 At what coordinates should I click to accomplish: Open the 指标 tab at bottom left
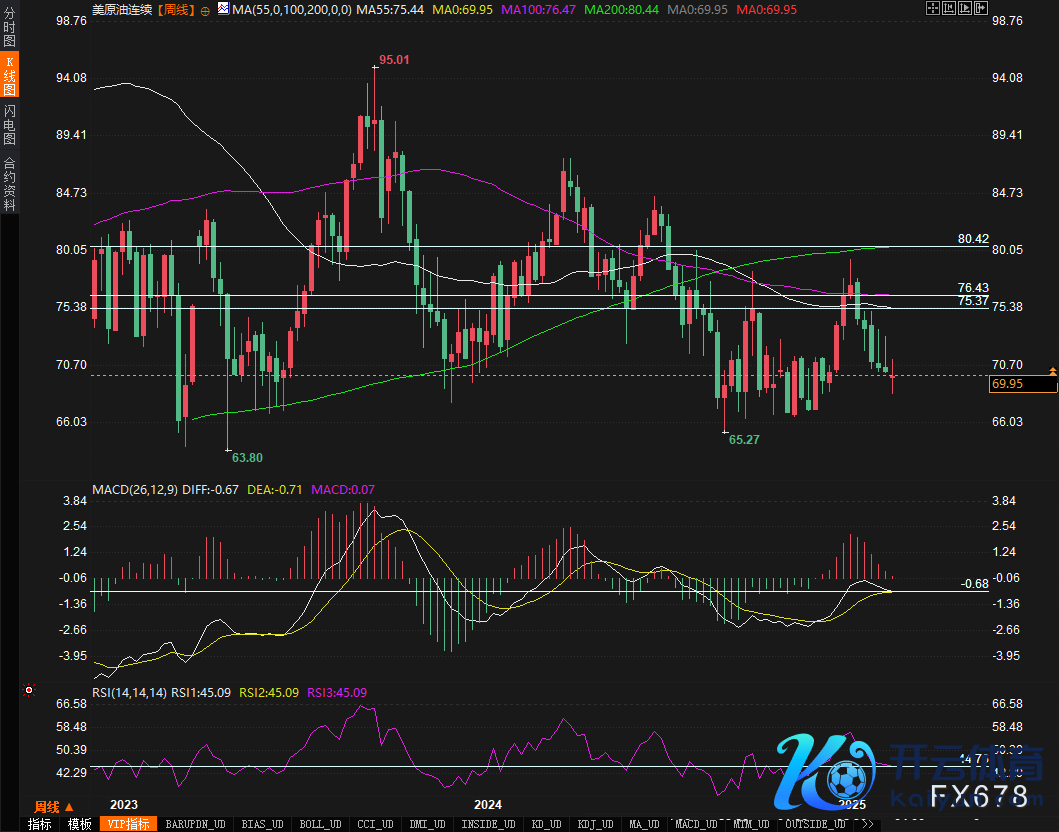(x=40, y=824)
